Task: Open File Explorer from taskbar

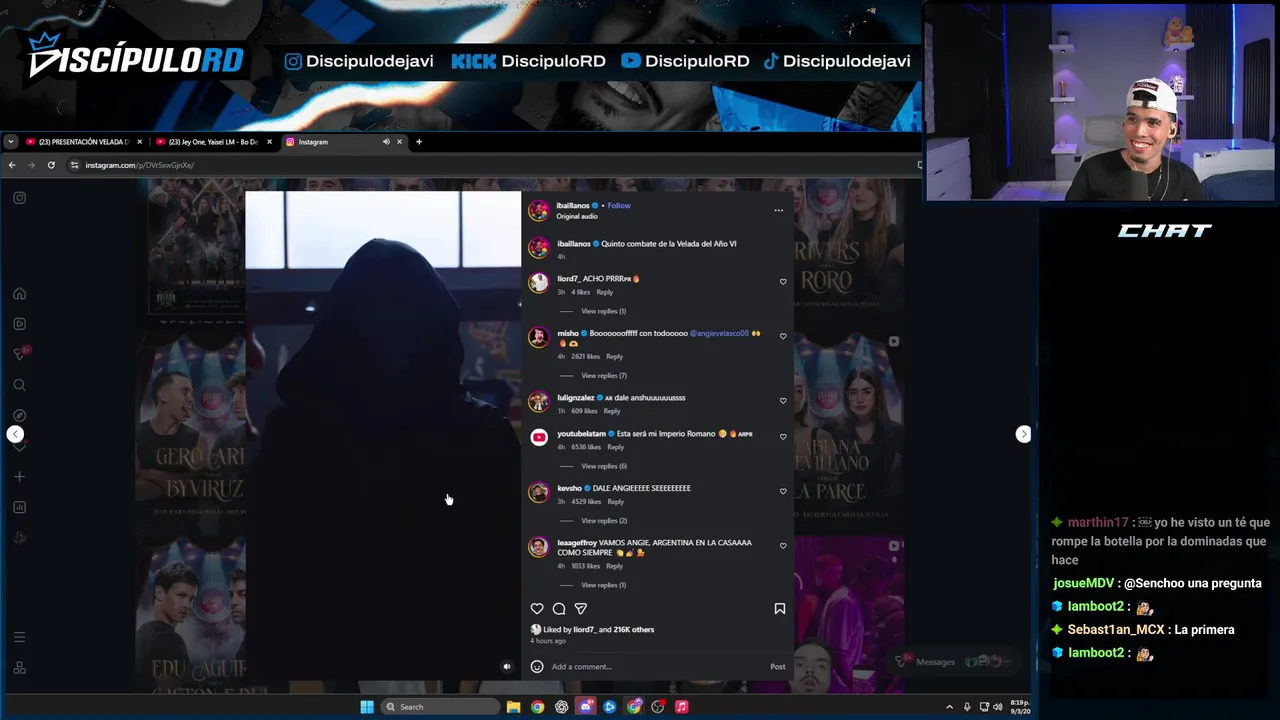Action: coord(513,707)
